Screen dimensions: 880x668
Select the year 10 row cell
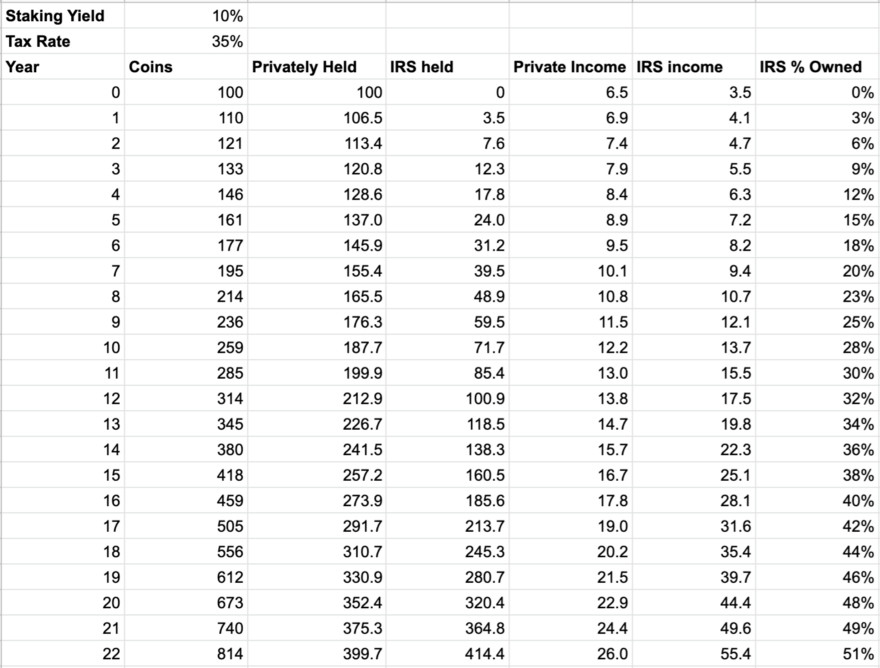tap(62, 347)
